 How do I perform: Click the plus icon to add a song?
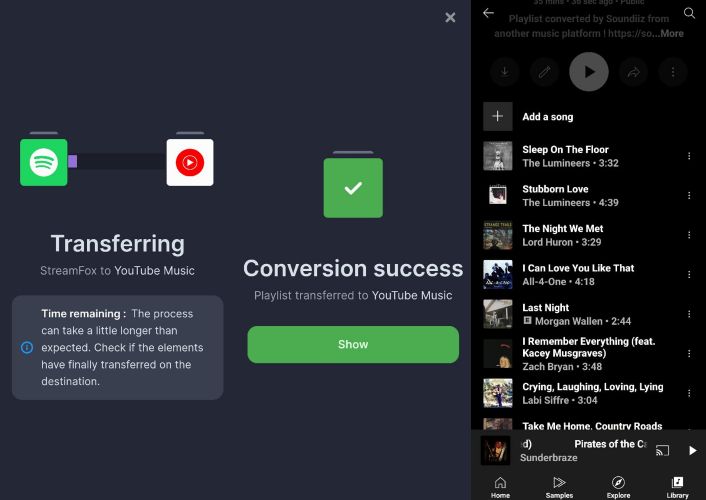[x=498, y=117]
